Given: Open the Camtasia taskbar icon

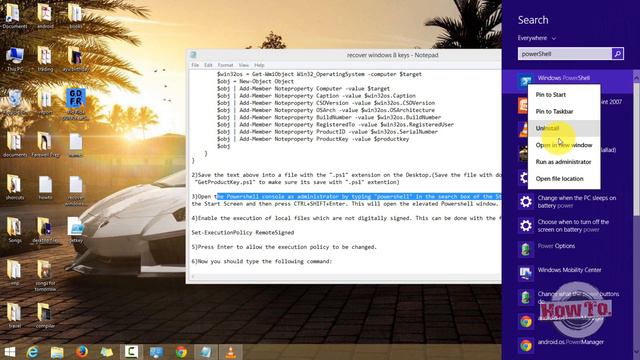Looking at the screenshot, I should 131,352.
